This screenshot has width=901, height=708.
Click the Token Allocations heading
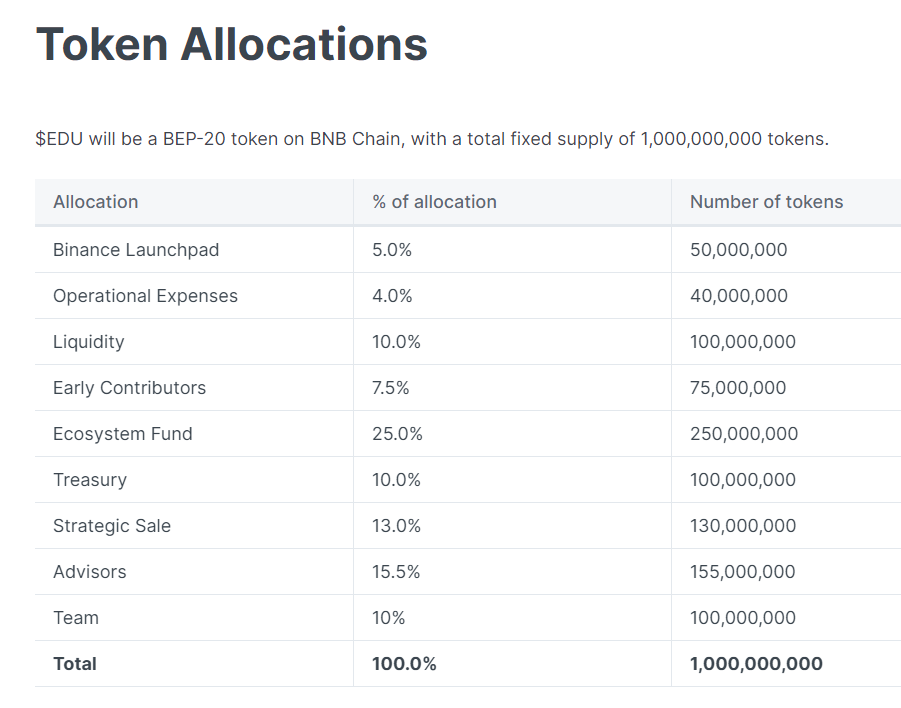click(x=232, y=44)
